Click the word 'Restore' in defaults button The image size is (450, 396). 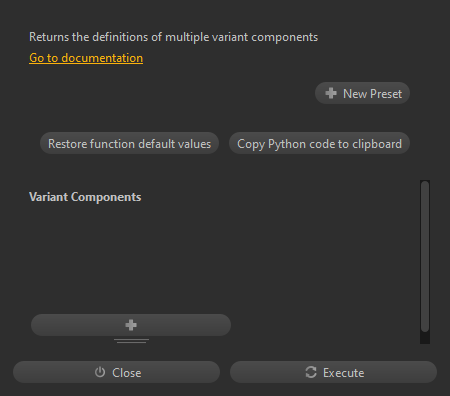pyautogui.click(x=67, y=144)
